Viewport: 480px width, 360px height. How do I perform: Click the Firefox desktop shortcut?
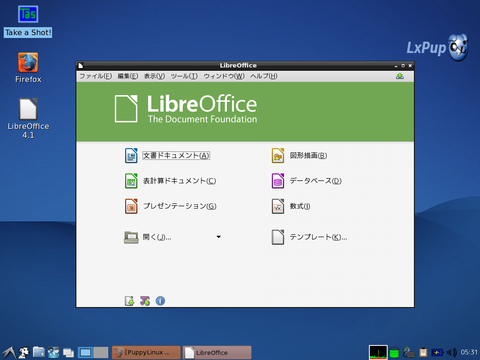[28, 68]
